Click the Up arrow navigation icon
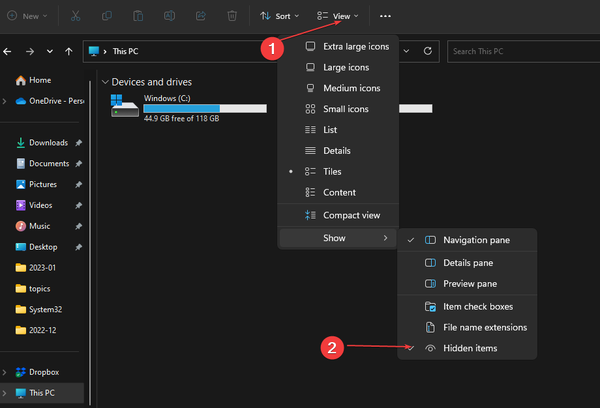 (68, 50)
